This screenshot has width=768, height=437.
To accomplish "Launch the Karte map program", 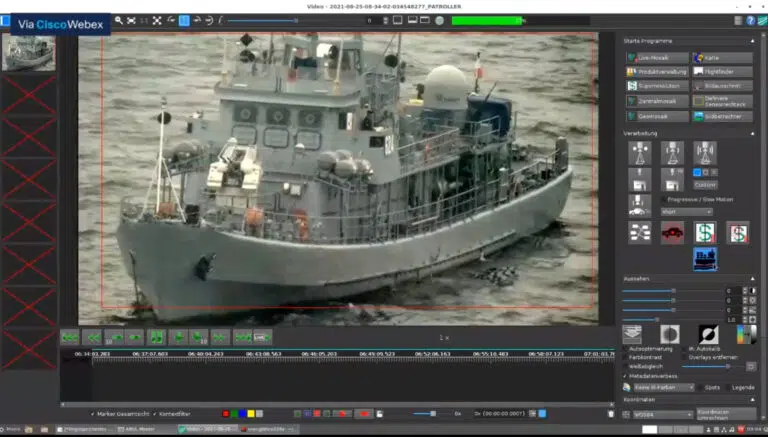I will 722,57.
